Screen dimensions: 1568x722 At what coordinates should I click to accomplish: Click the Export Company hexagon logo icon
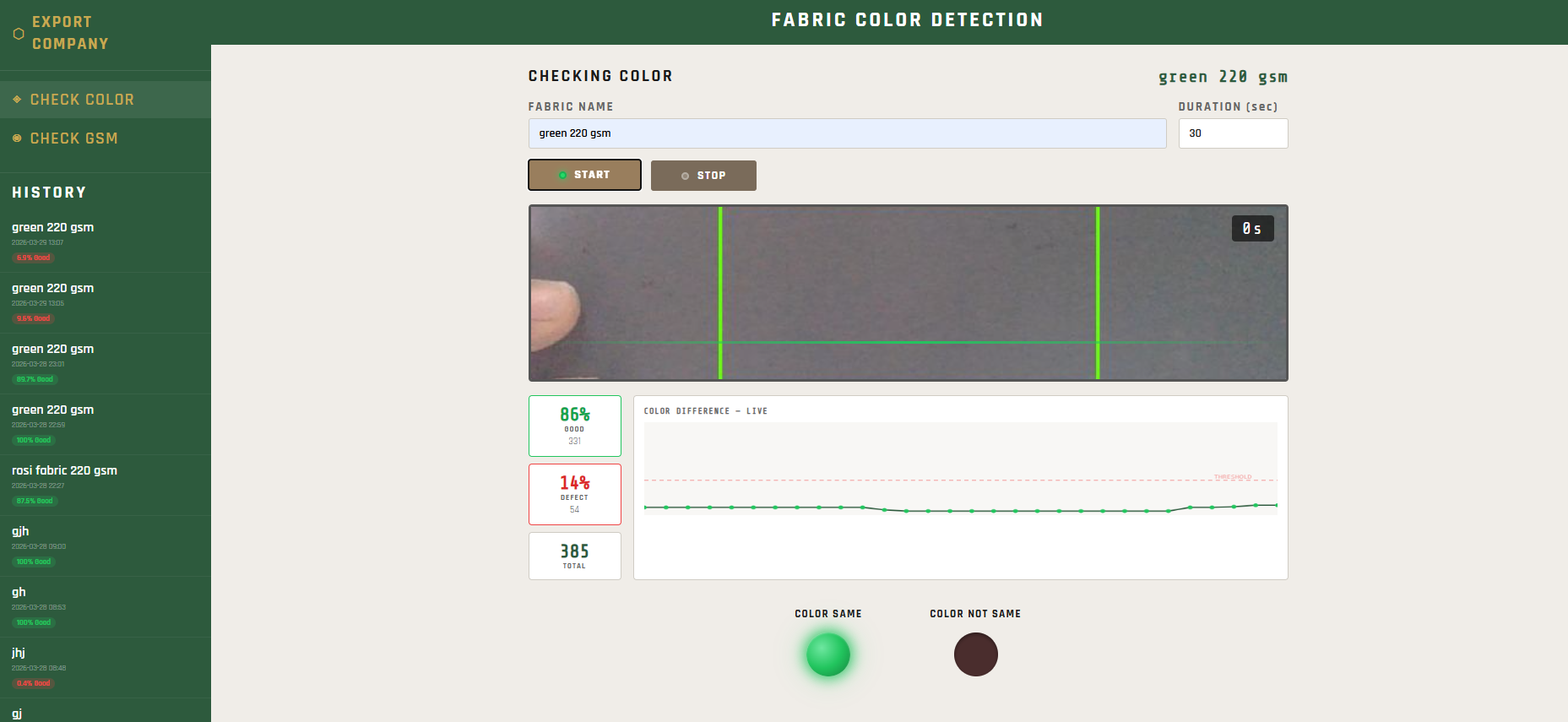(x=19, y=34)
